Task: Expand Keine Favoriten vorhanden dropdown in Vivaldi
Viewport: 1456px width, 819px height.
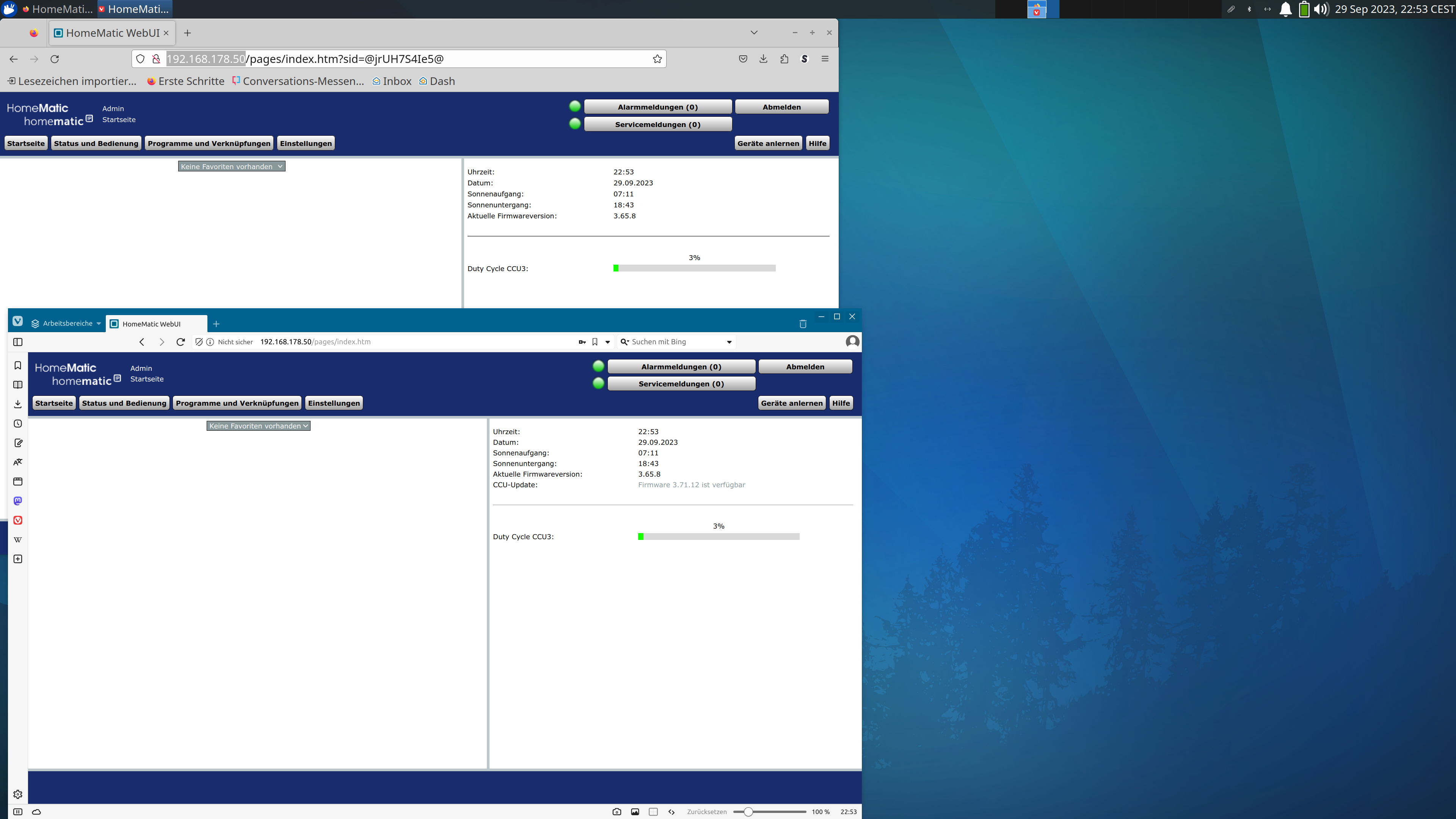Action: coord(258,425)
